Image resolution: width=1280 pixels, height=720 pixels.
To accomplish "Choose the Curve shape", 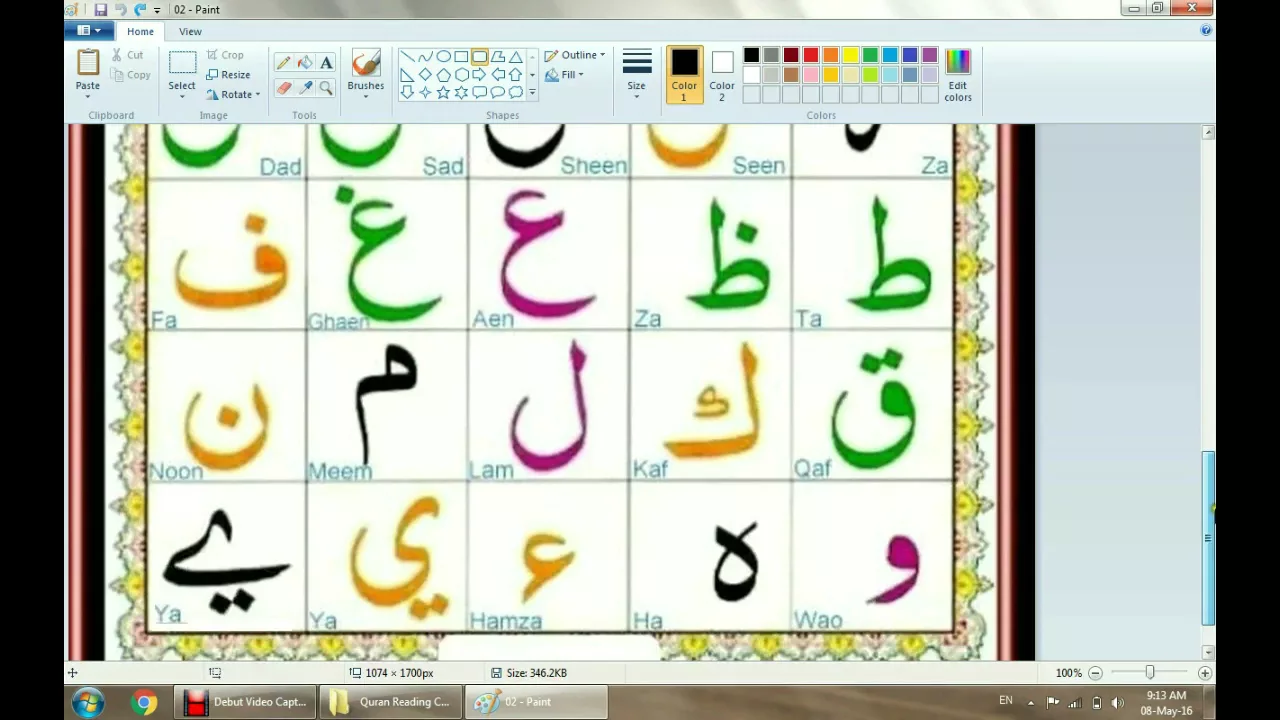I will (425, 57).
